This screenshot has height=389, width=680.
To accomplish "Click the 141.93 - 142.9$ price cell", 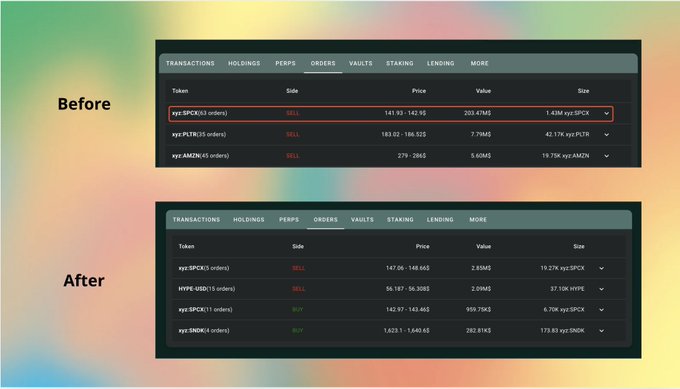I will [x=405, y=113].
